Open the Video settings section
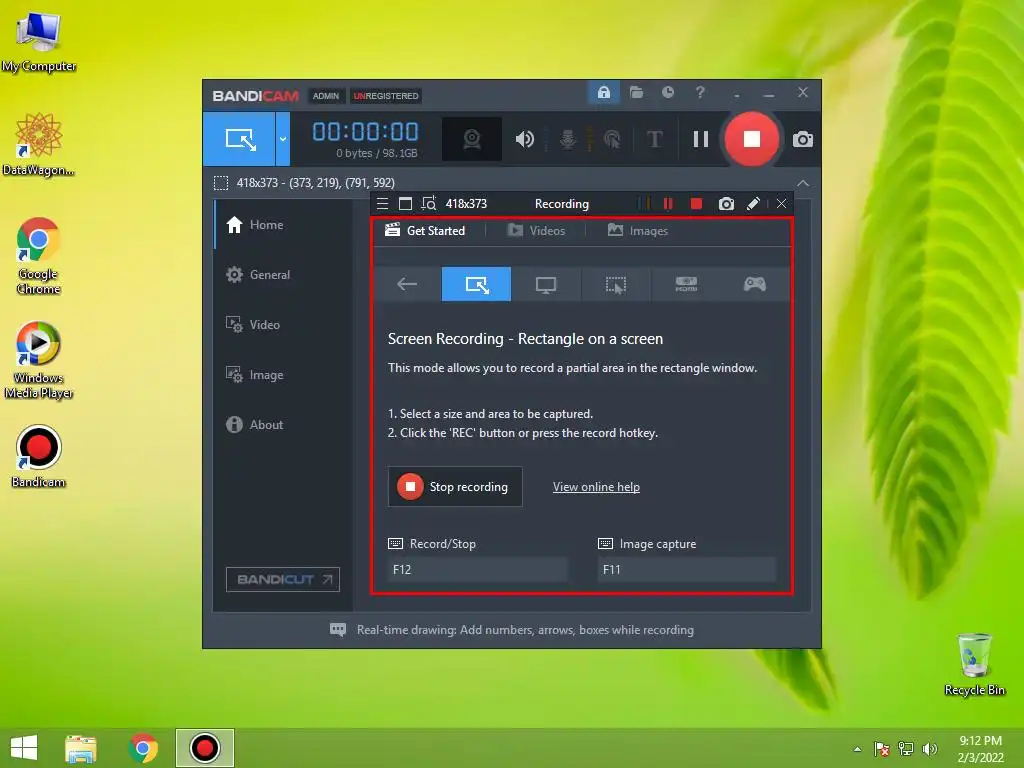The width and height of the screenshot is (1024, 768). pyautogui.click(x=283, y=325)
